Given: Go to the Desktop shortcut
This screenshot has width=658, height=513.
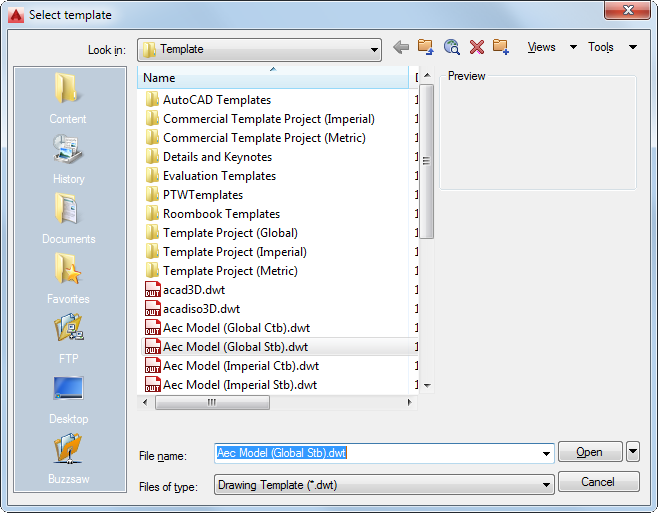Looking at the screenshot, I should [68, 399].
